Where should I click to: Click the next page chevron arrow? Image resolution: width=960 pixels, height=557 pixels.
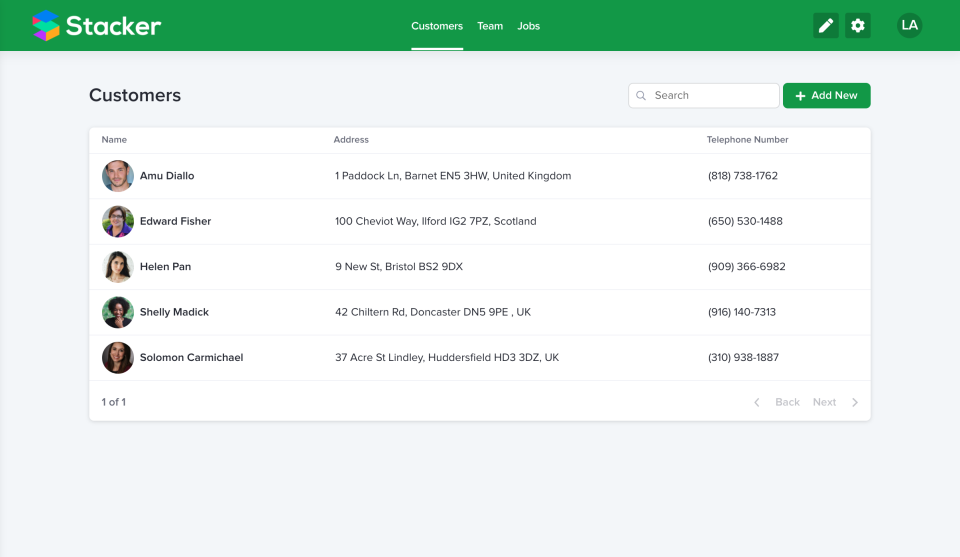(x=855, y=402)
